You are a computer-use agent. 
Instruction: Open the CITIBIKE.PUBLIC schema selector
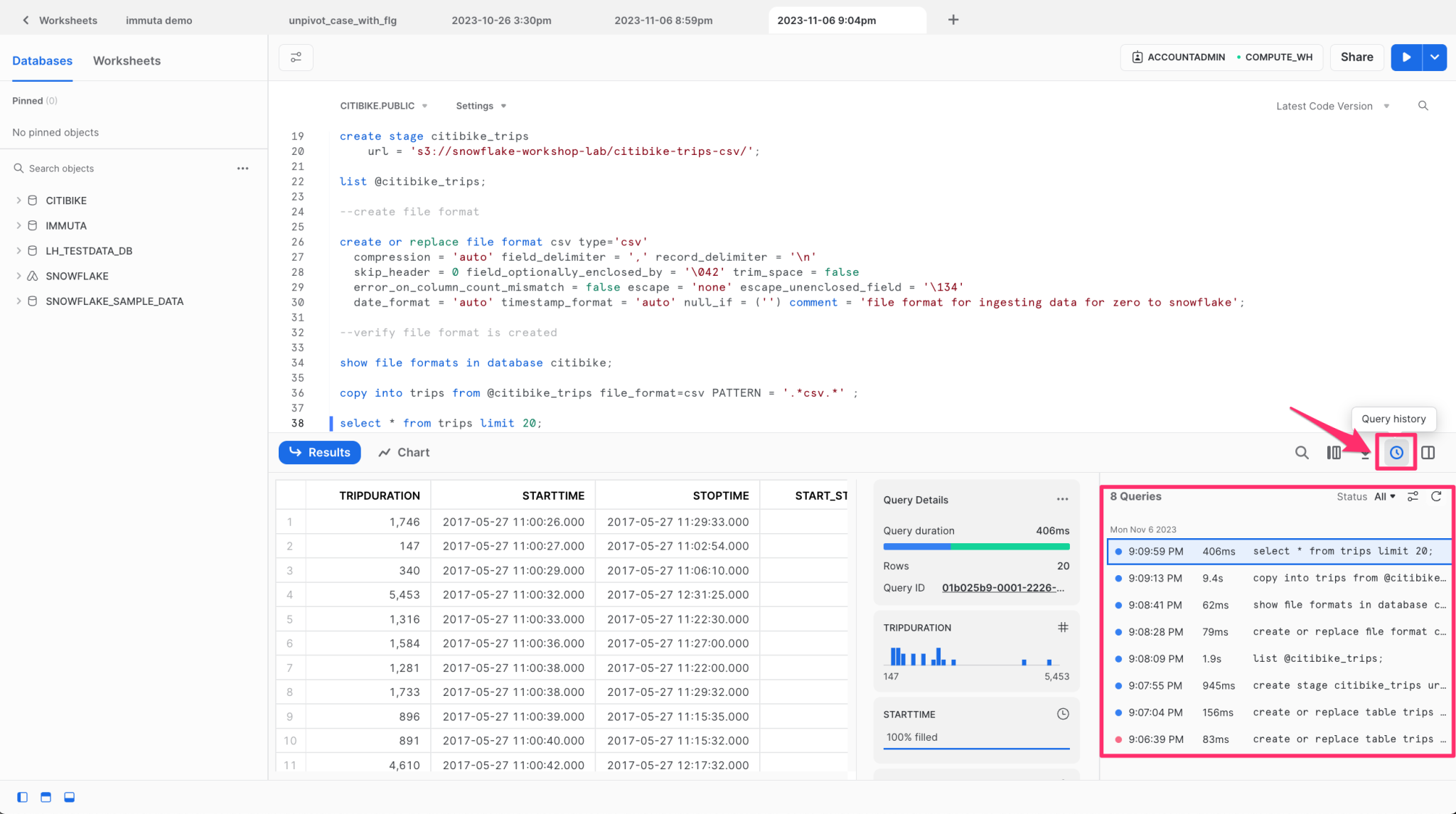382,105
